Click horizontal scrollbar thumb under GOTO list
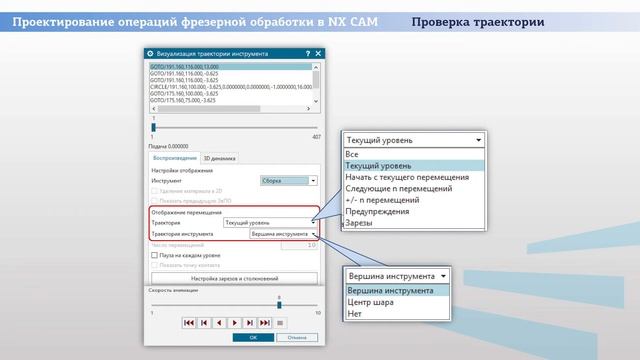The height and width of the screenshot is (360, 640). (209, 109)
